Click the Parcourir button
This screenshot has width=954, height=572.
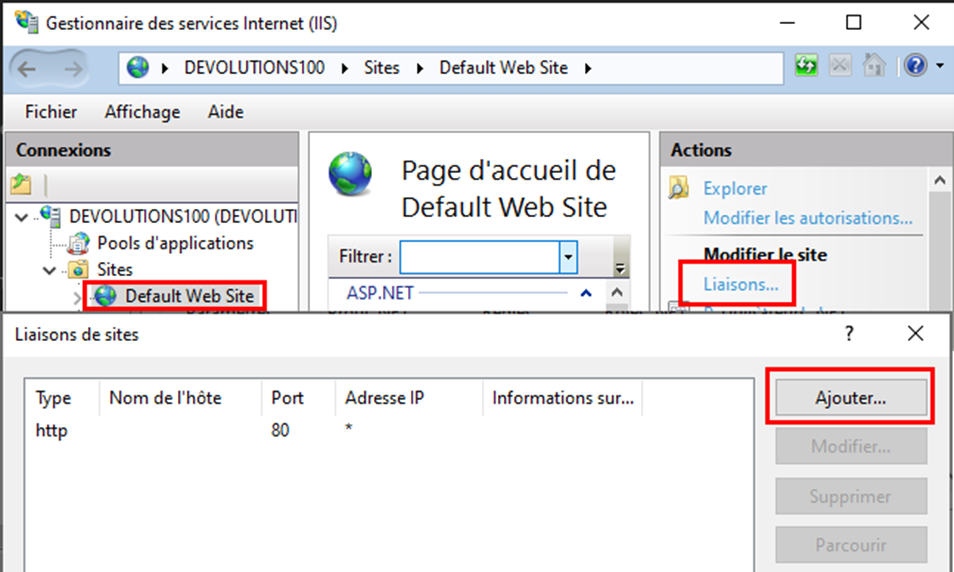pyautogui.click(x=851, y=545)
